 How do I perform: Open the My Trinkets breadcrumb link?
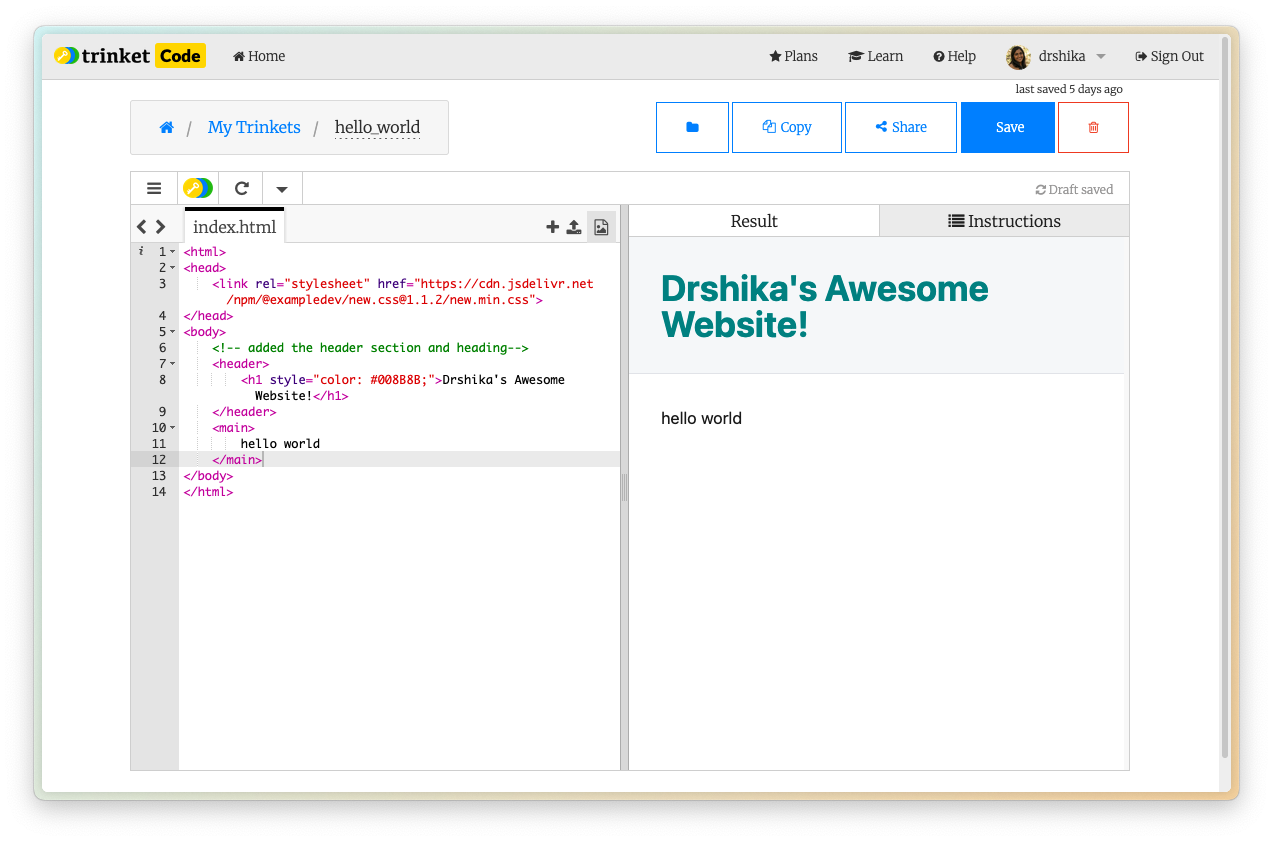(x=254, y=127)
